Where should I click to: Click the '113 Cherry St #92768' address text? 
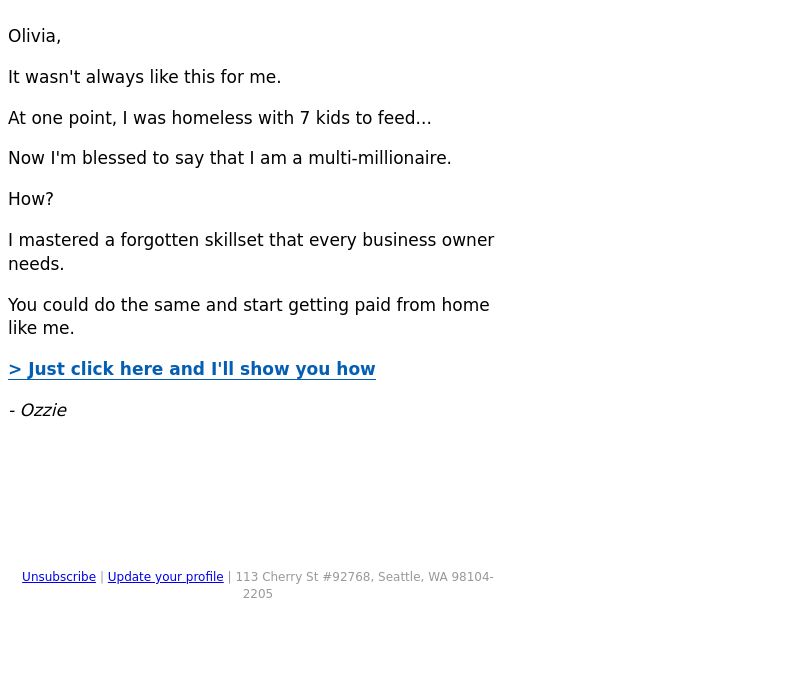pos(303,577)
